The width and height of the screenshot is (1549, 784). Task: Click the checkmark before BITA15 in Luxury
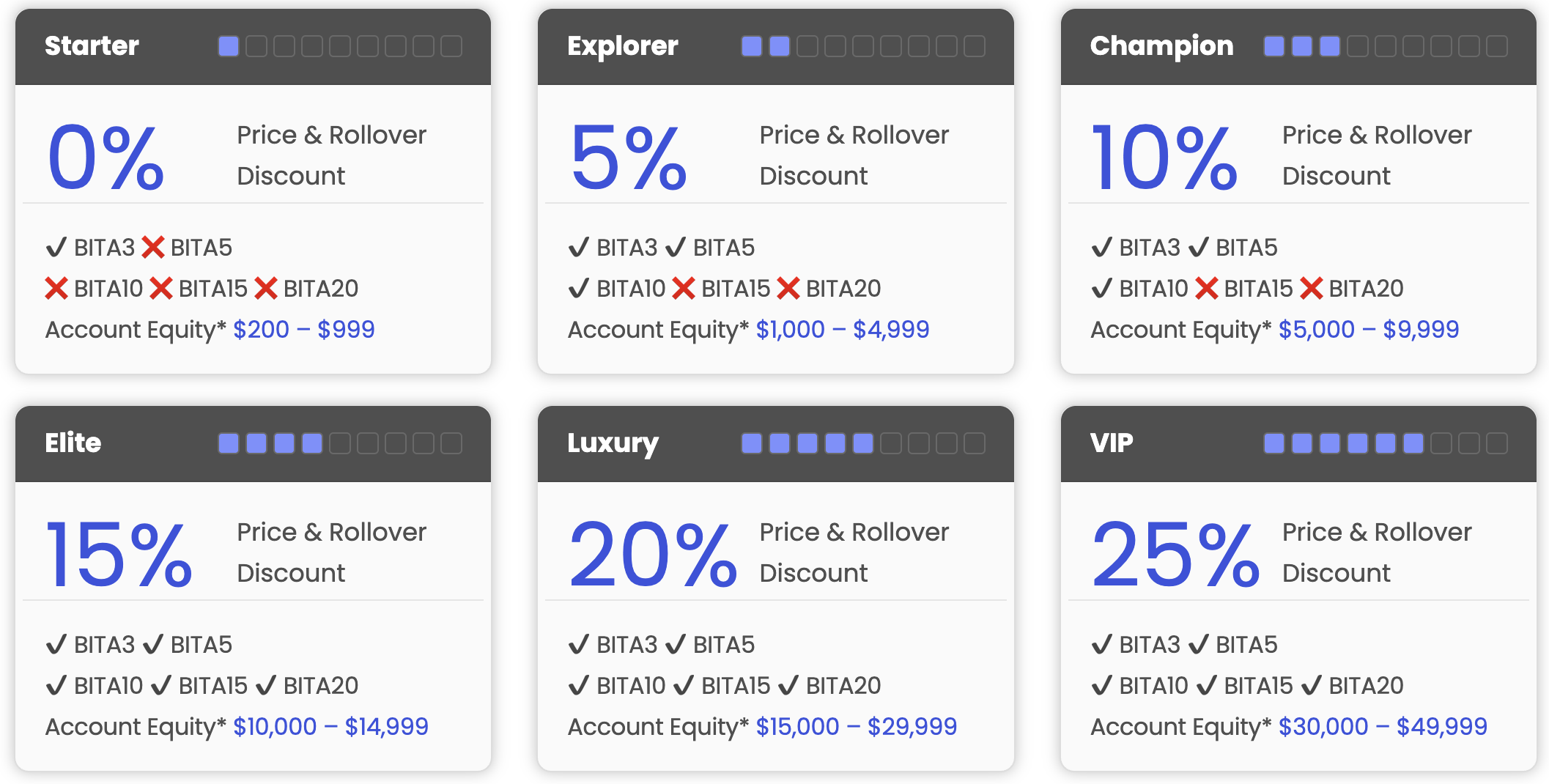(684, 686)
